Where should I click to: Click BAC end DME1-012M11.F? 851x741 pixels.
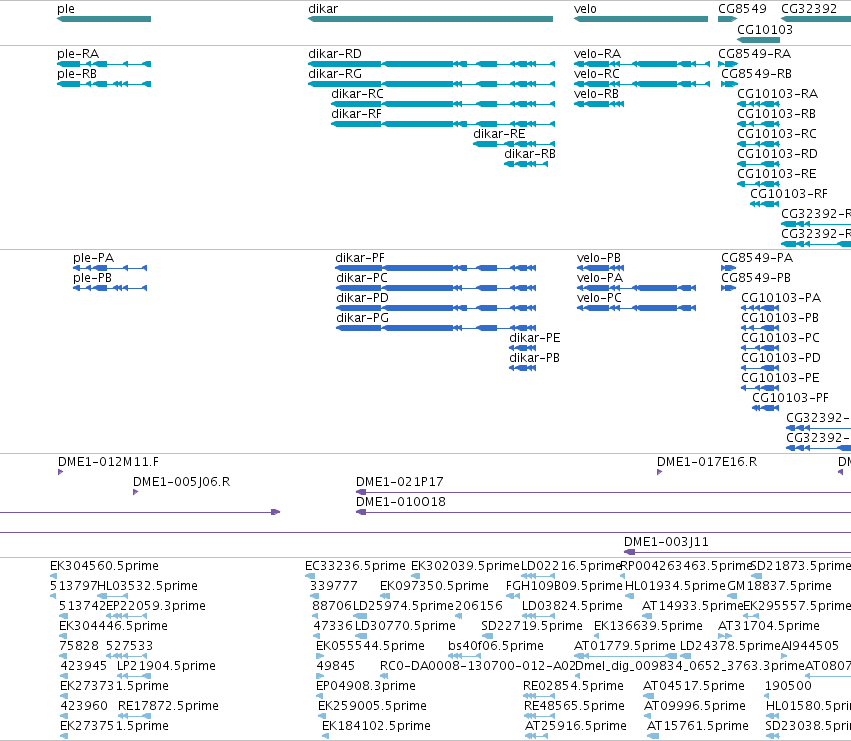coord(60,472)
